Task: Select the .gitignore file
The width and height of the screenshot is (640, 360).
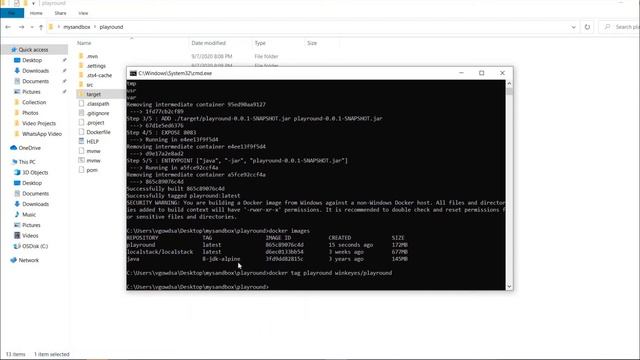Action: point(98,113)
